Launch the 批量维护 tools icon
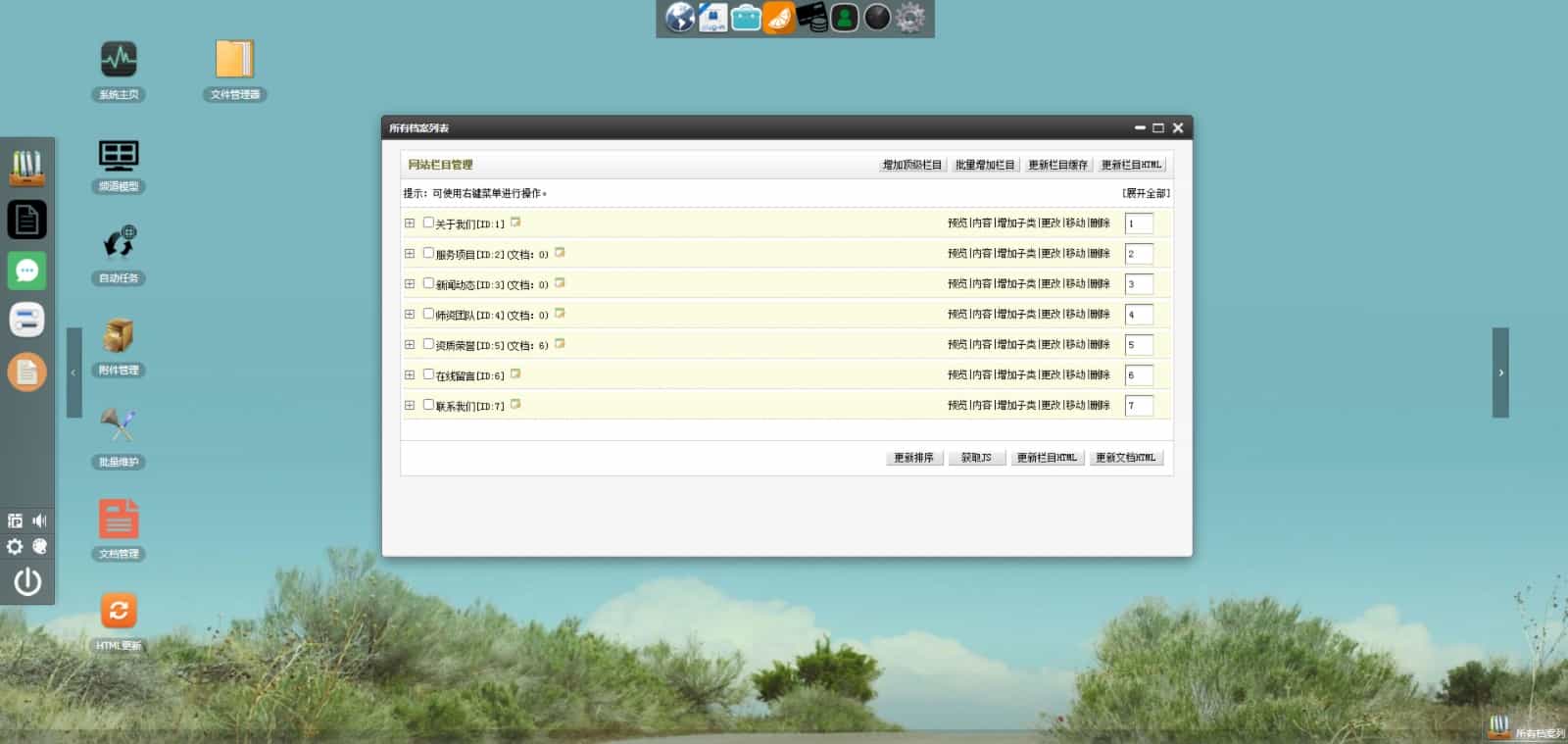Image resolution: width=1568 pixels, height=744 pixels. tap(119, 426)
